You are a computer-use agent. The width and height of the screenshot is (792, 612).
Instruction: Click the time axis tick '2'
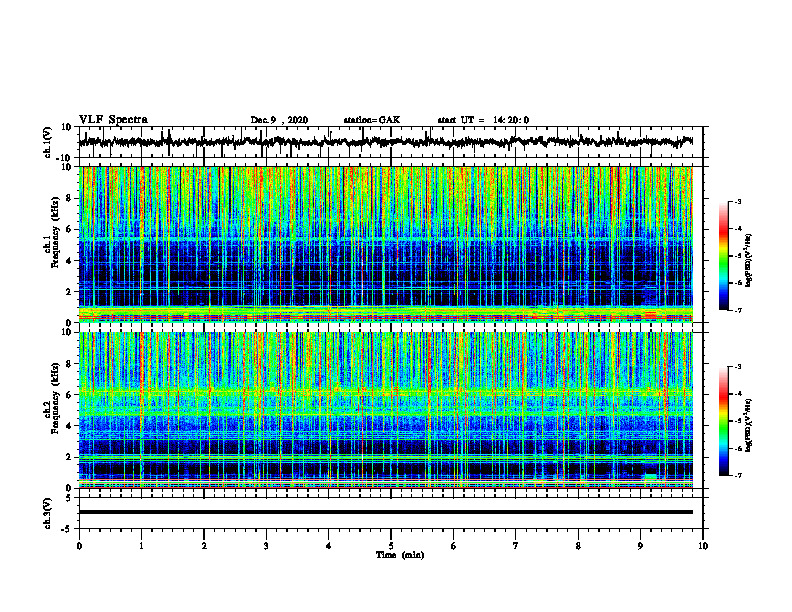point(204,546)
